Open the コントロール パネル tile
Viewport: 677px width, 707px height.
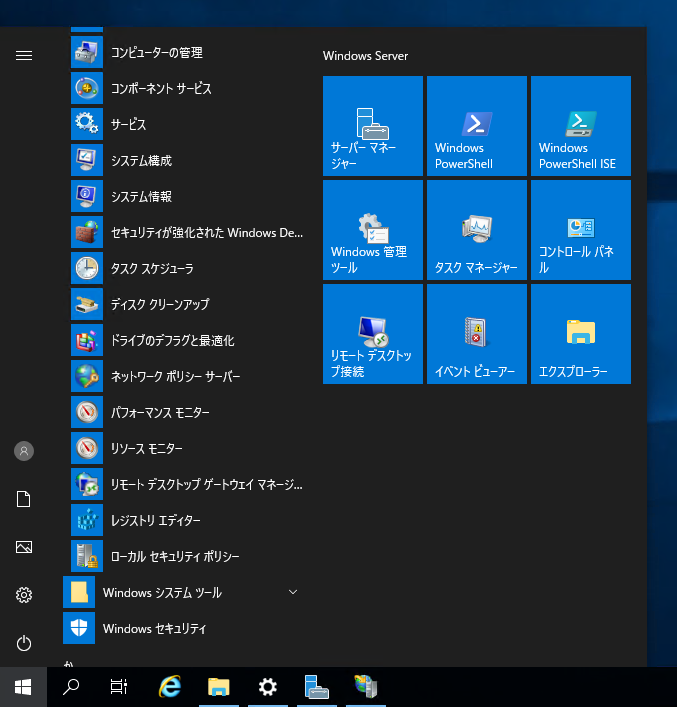580,230
